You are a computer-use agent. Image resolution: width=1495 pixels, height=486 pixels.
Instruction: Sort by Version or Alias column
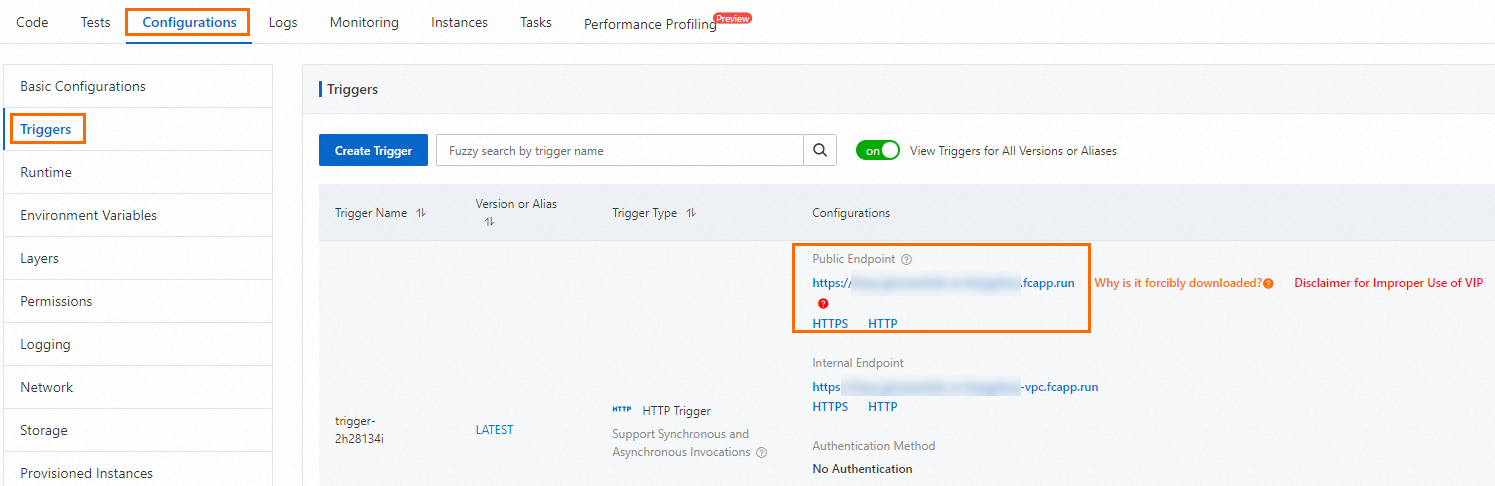pyautogui.click(x=489, y=222)
